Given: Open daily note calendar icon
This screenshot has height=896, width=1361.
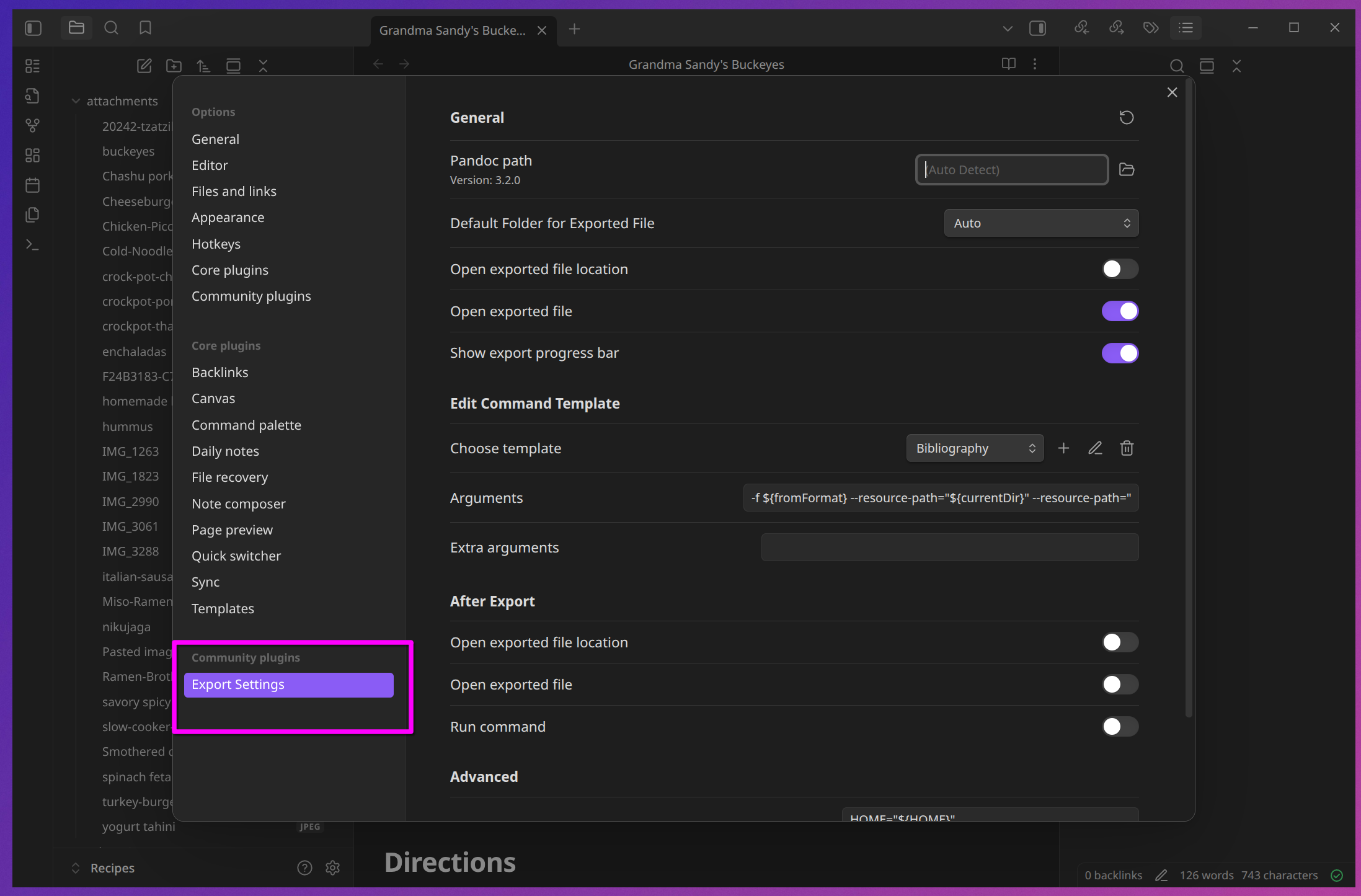Looking at the screenshot, I should coord(33,185).
